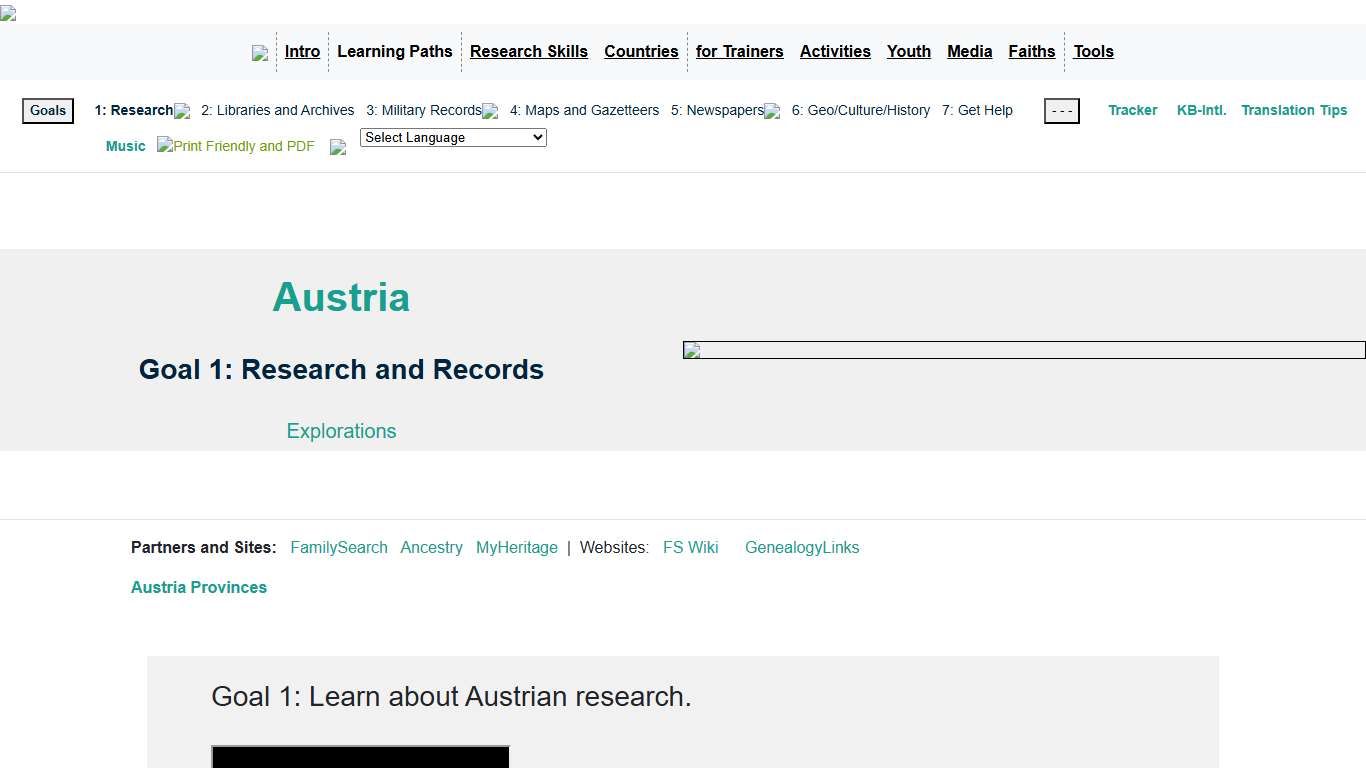Screen dimensions: 1366x768
Task: Open the Tracker page
Action: (x=1133, y=110)
